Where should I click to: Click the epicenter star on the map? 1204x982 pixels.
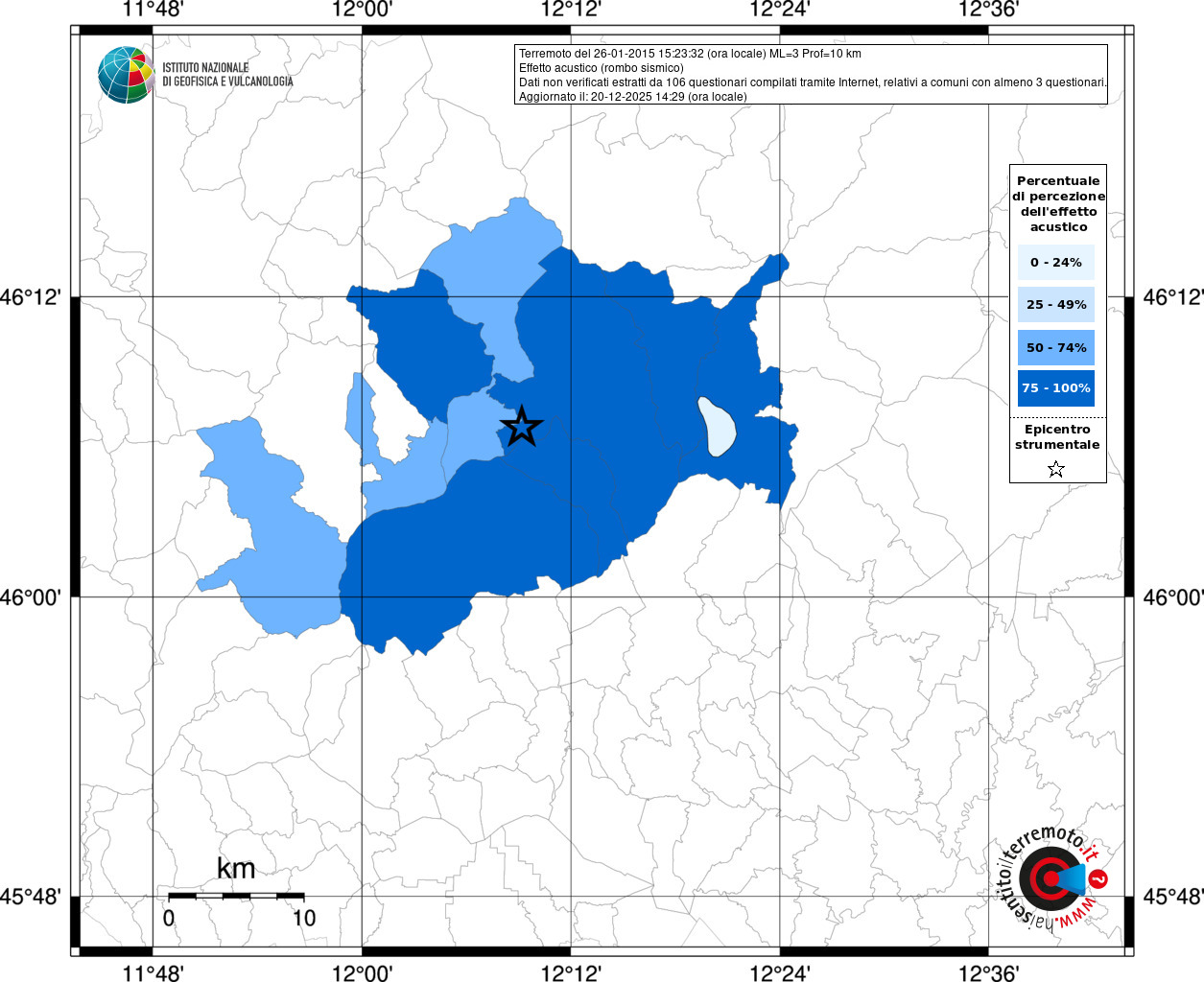[x=521, y=426]
